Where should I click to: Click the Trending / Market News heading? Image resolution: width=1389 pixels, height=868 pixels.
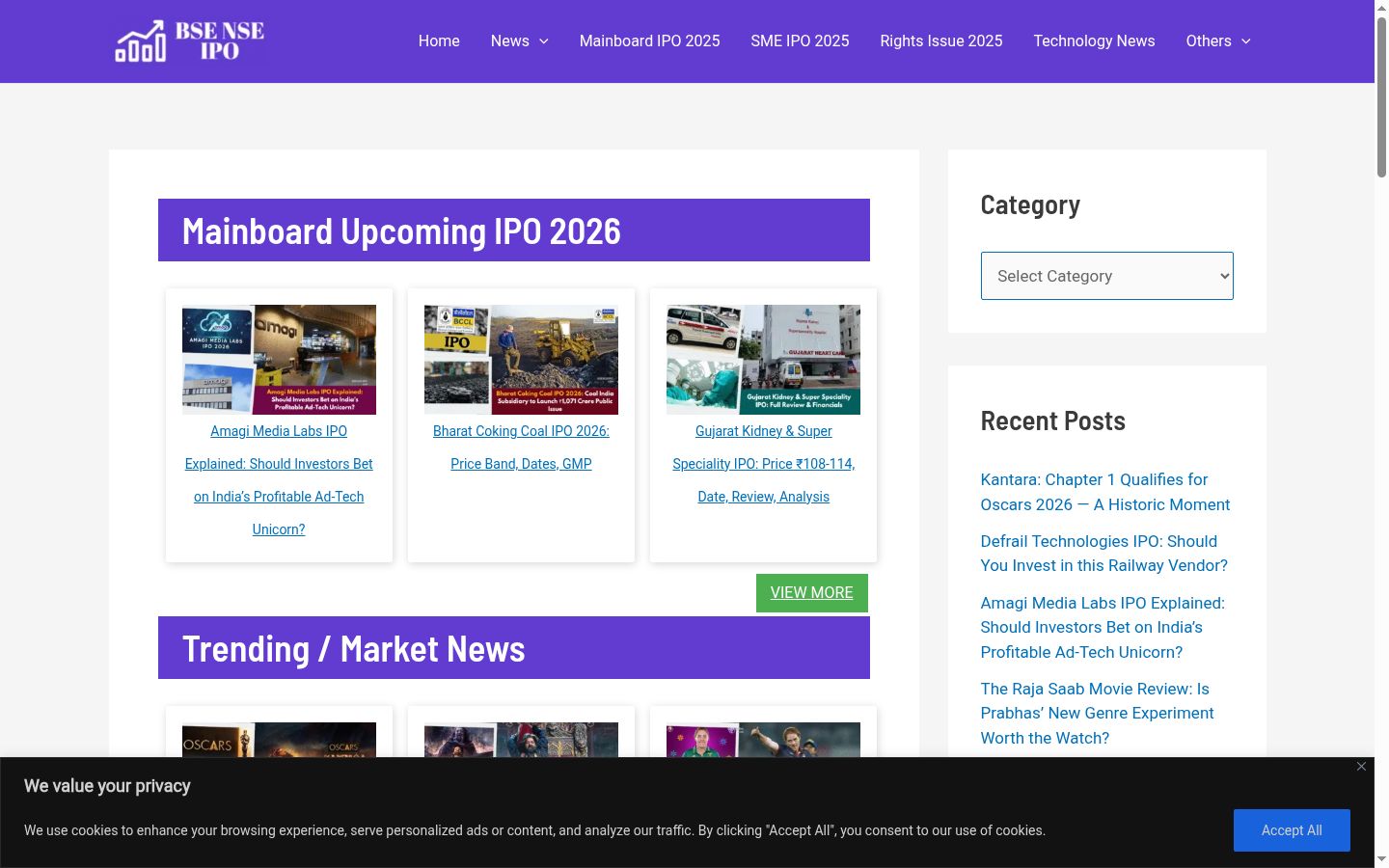point(354,649)
